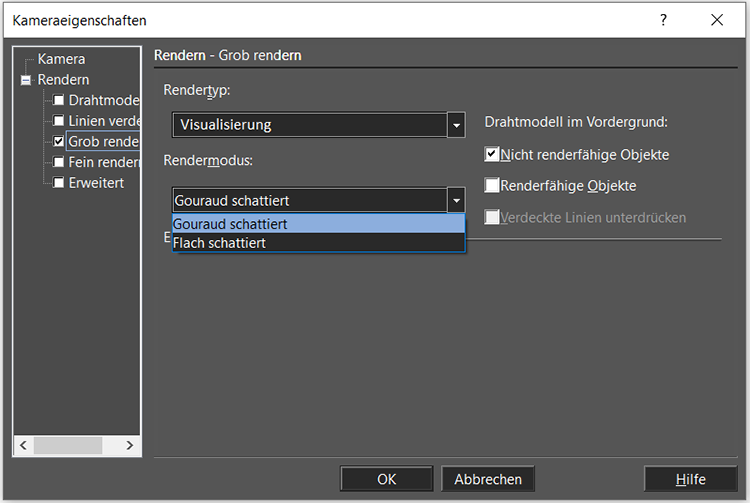Enable the Fein rendern checkbox in tree
The image size is (750, 503).
pos(58,162)
